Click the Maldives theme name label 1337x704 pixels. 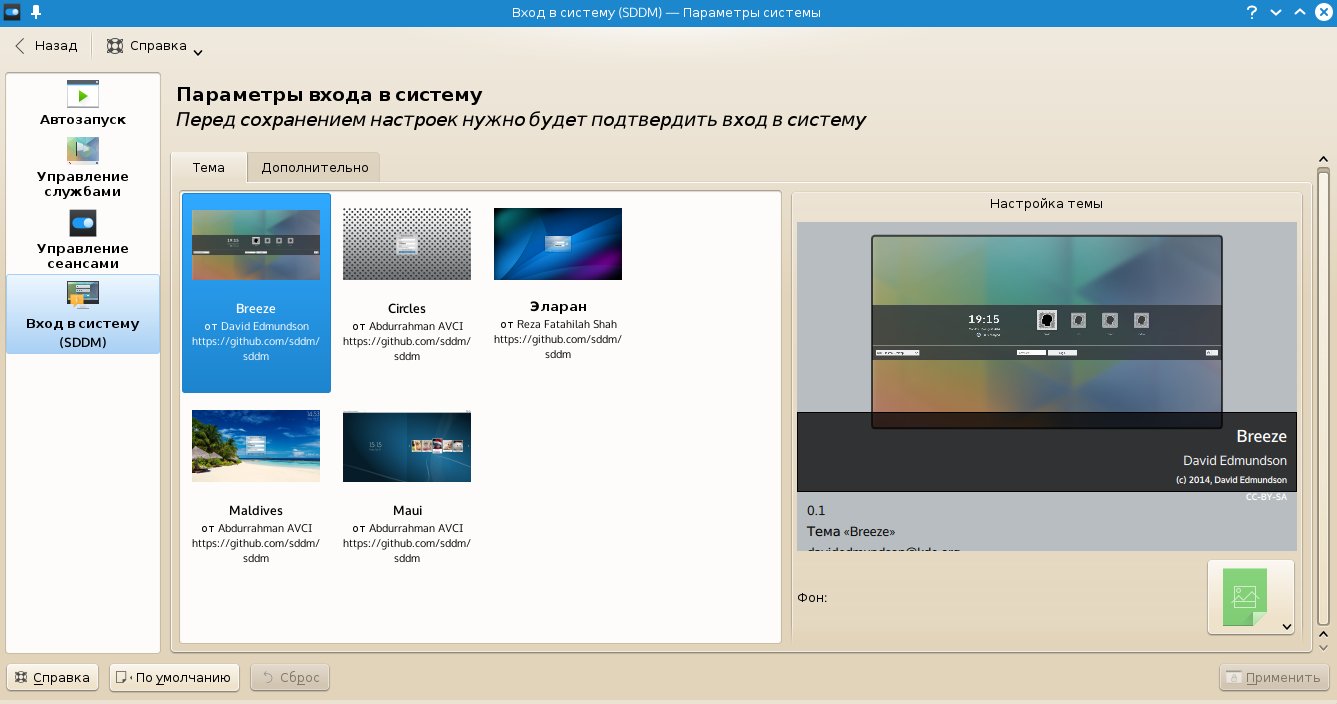(x=256, y=511)
